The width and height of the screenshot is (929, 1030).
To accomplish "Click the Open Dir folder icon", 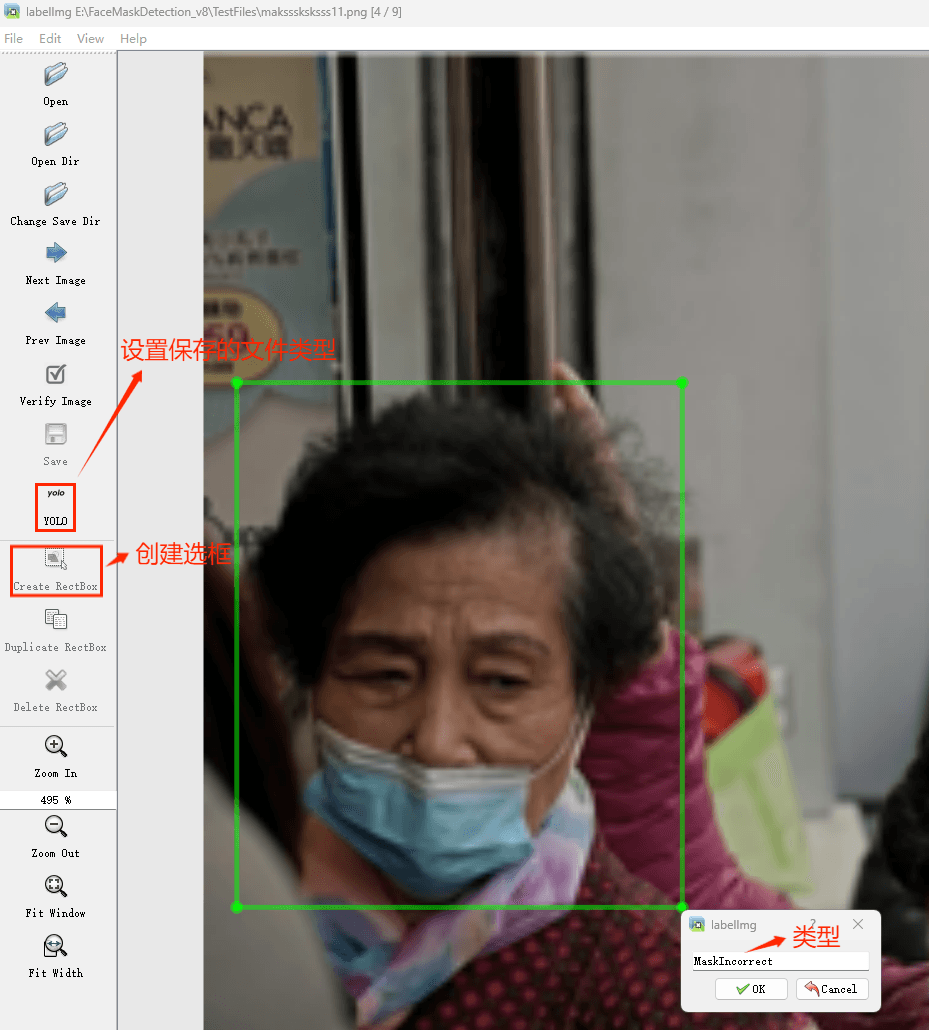I will tap(56, 134).
